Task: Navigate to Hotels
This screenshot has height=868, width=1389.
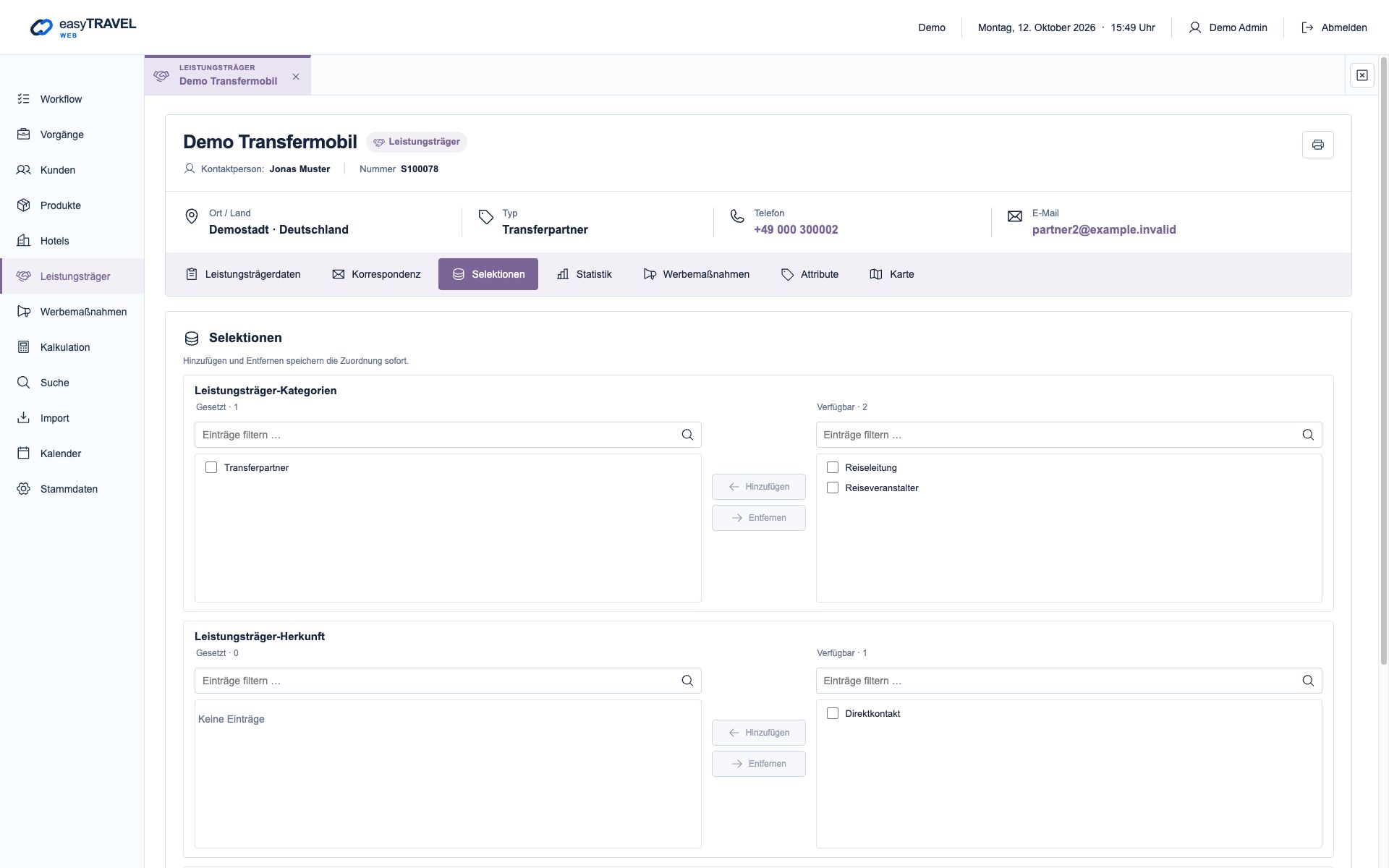Action: [72, 241]
